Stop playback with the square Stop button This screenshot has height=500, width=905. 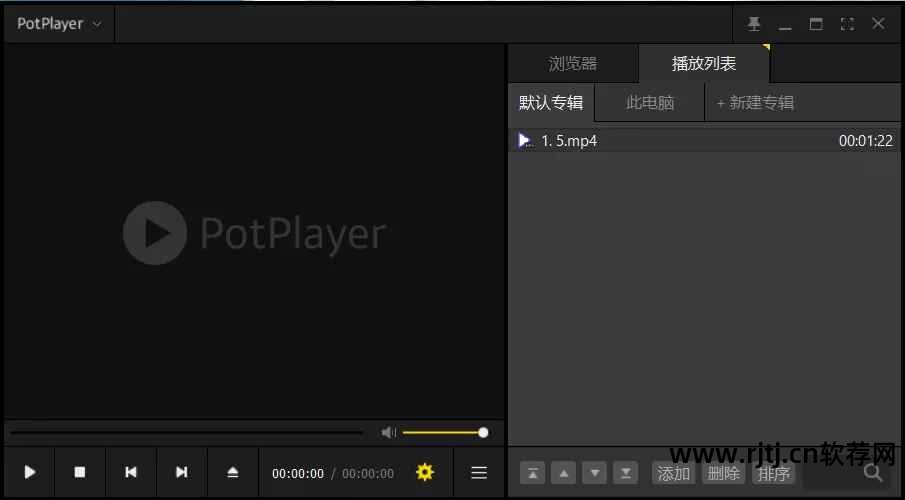coord(80,473)
